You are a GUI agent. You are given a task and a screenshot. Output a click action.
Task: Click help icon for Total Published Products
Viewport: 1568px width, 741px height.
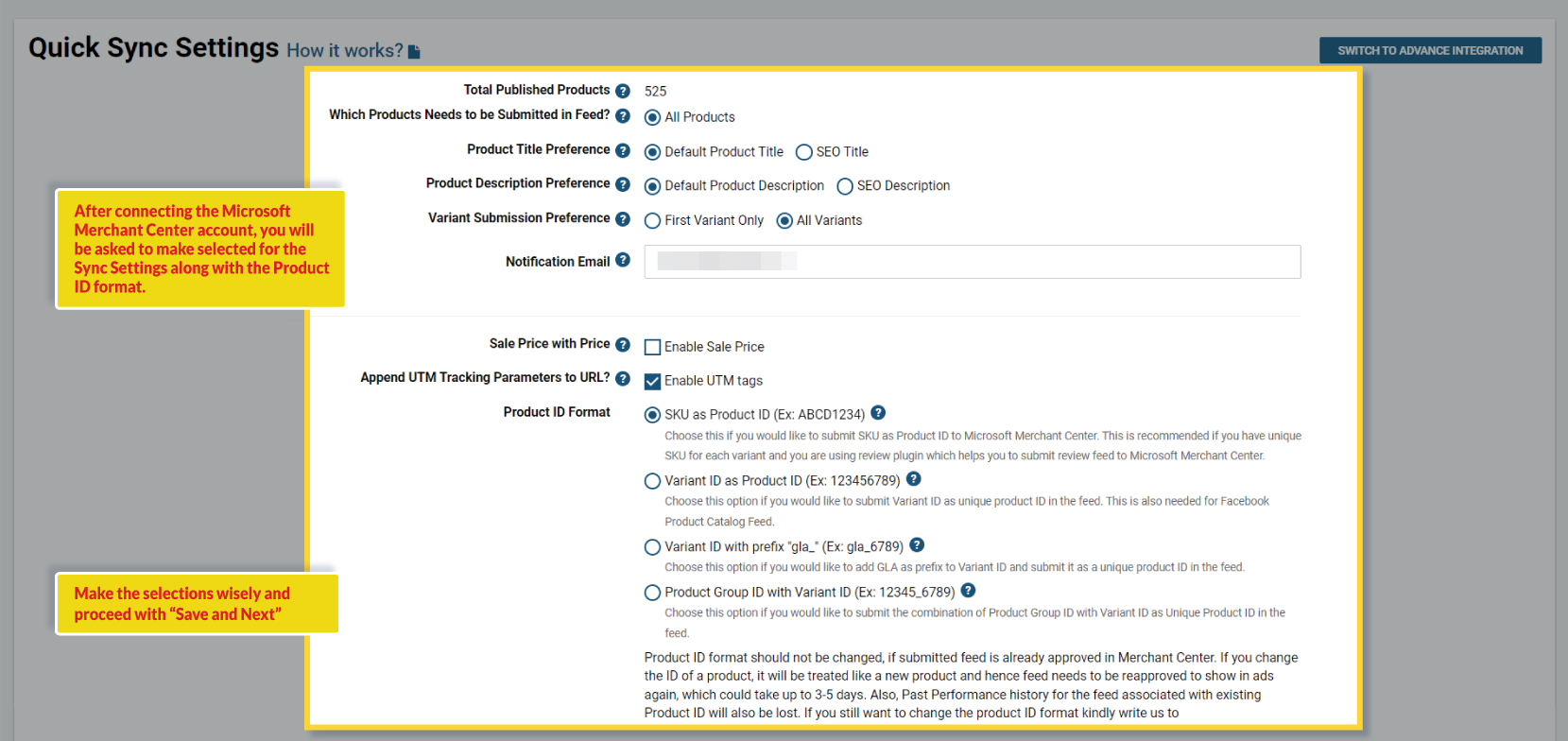[623, 91]
